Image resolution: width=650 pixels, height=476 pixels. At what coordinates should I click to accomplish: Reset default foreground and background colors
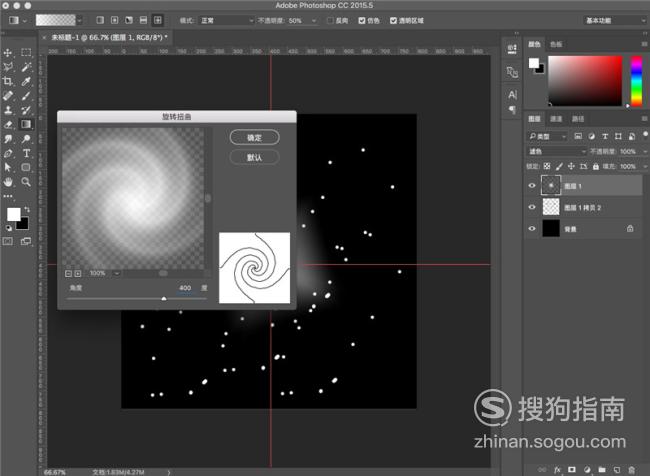pos(9,228)
